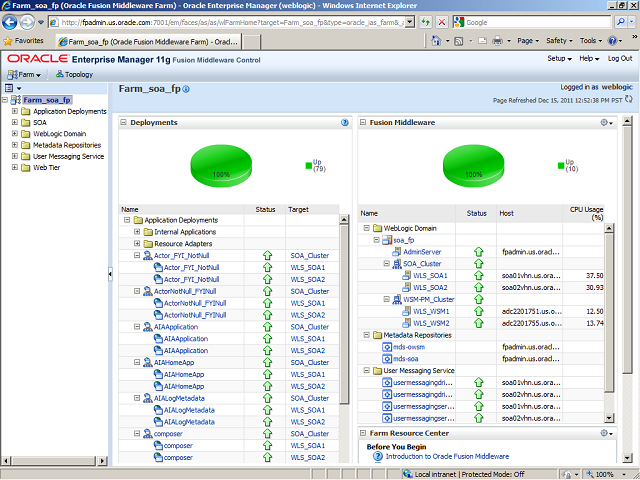Click the Log Out link
The image size is (640, 480).
coord(620,59)
